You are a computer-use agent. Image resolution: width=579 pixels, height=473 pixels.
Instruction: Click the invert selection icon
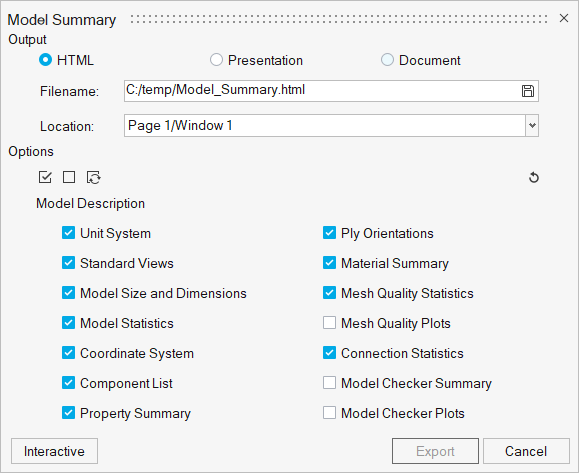coord(93,177)
